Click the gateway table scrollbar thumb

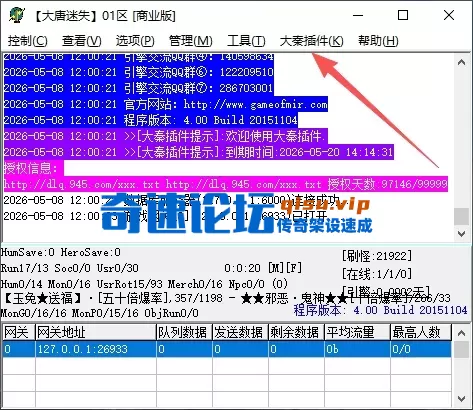pos(462,349)
